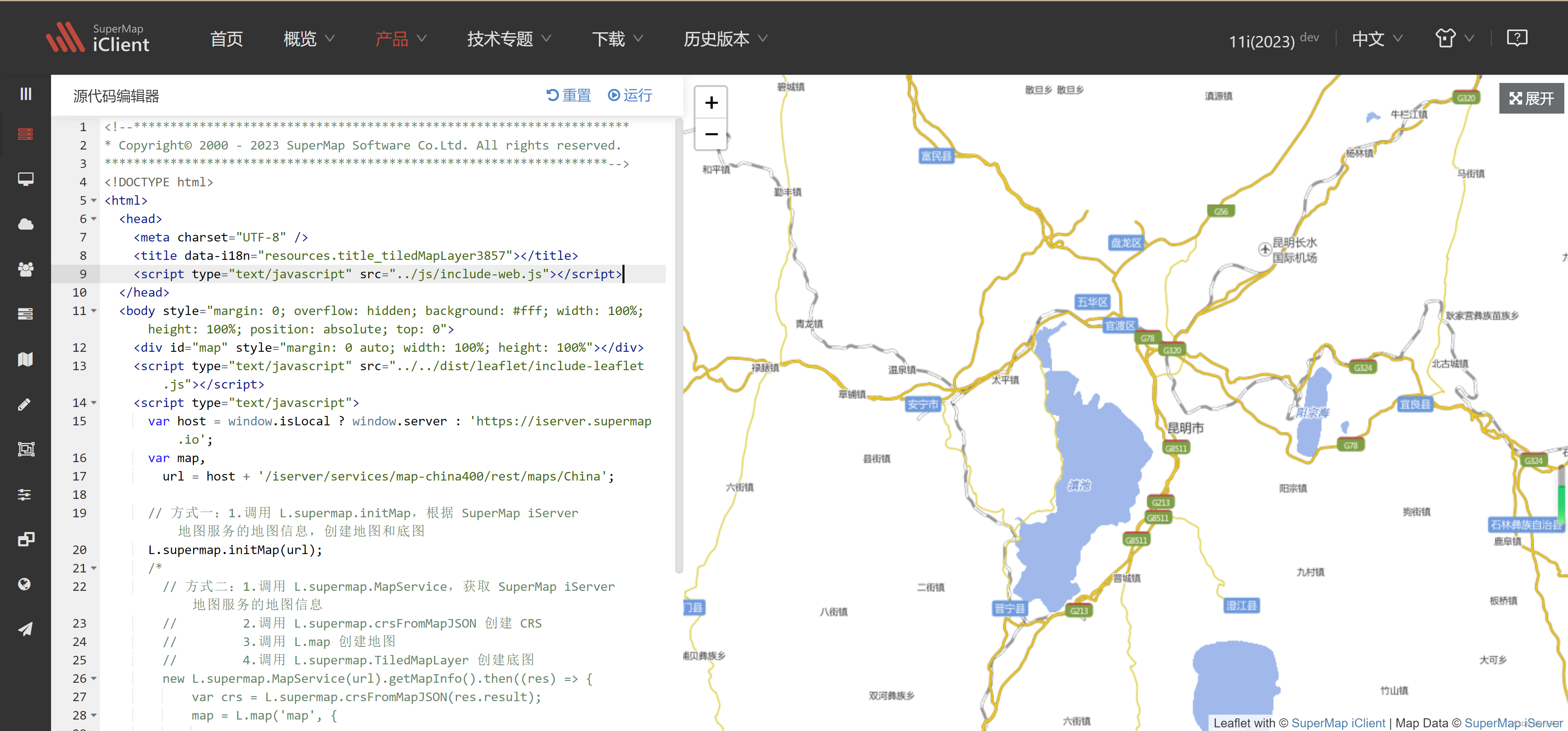Click the 重置 reset button
1568x731 pixels.
pos(569,96)
